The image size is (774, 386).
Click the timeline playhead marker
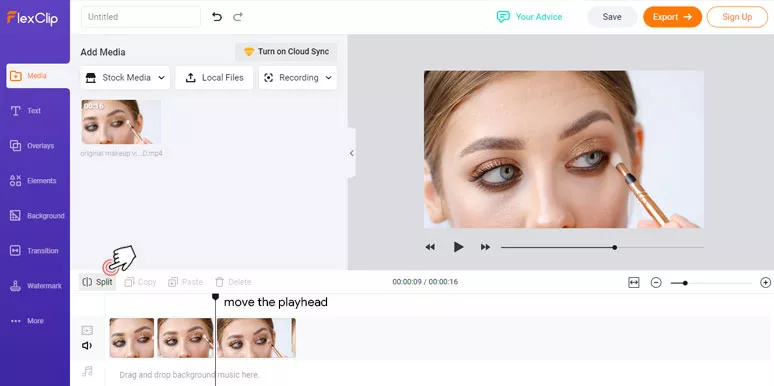[215, 297]
